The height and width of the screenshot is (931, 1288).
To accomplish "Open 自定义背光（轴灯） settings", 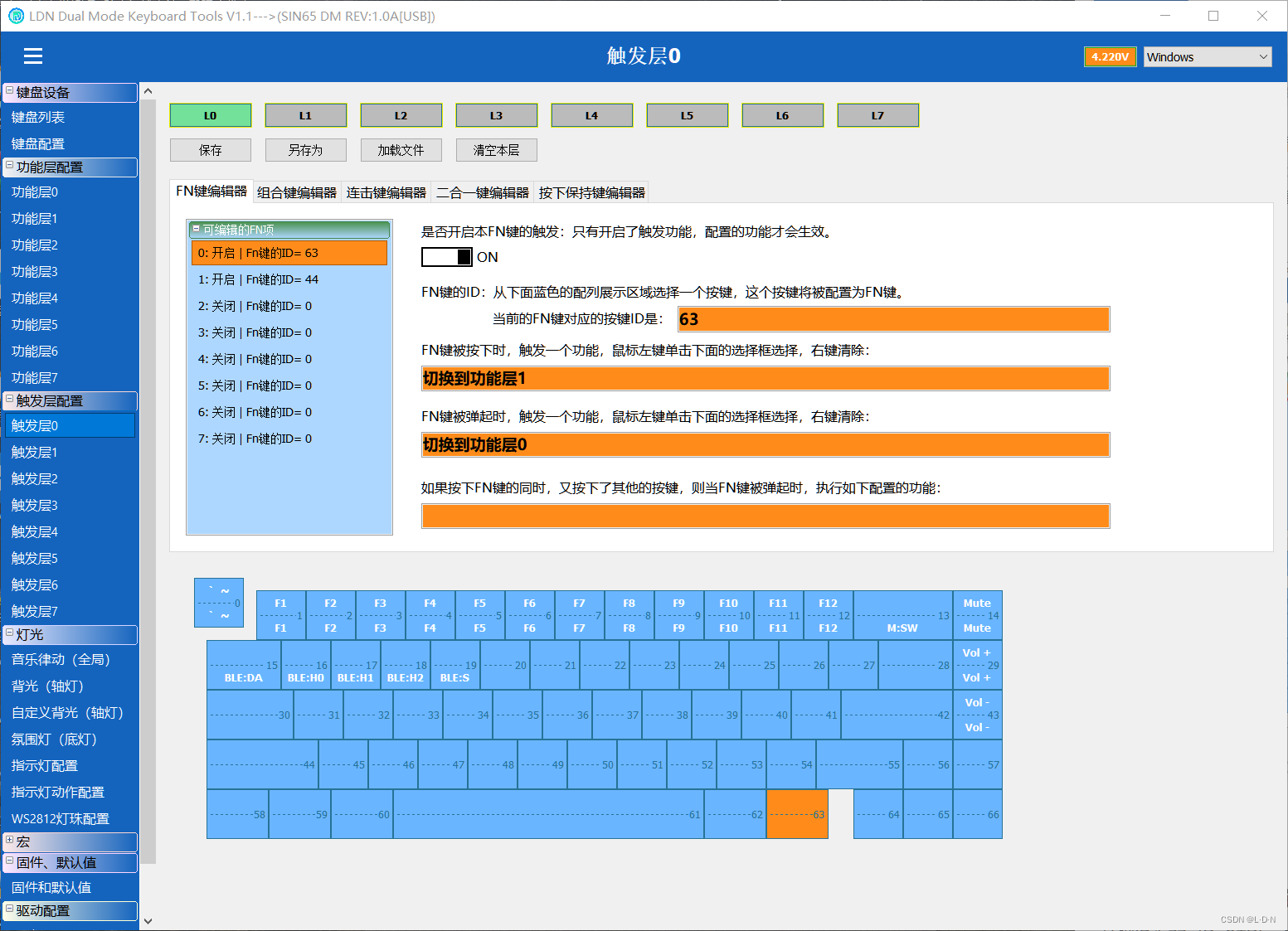I will (70, 713).
